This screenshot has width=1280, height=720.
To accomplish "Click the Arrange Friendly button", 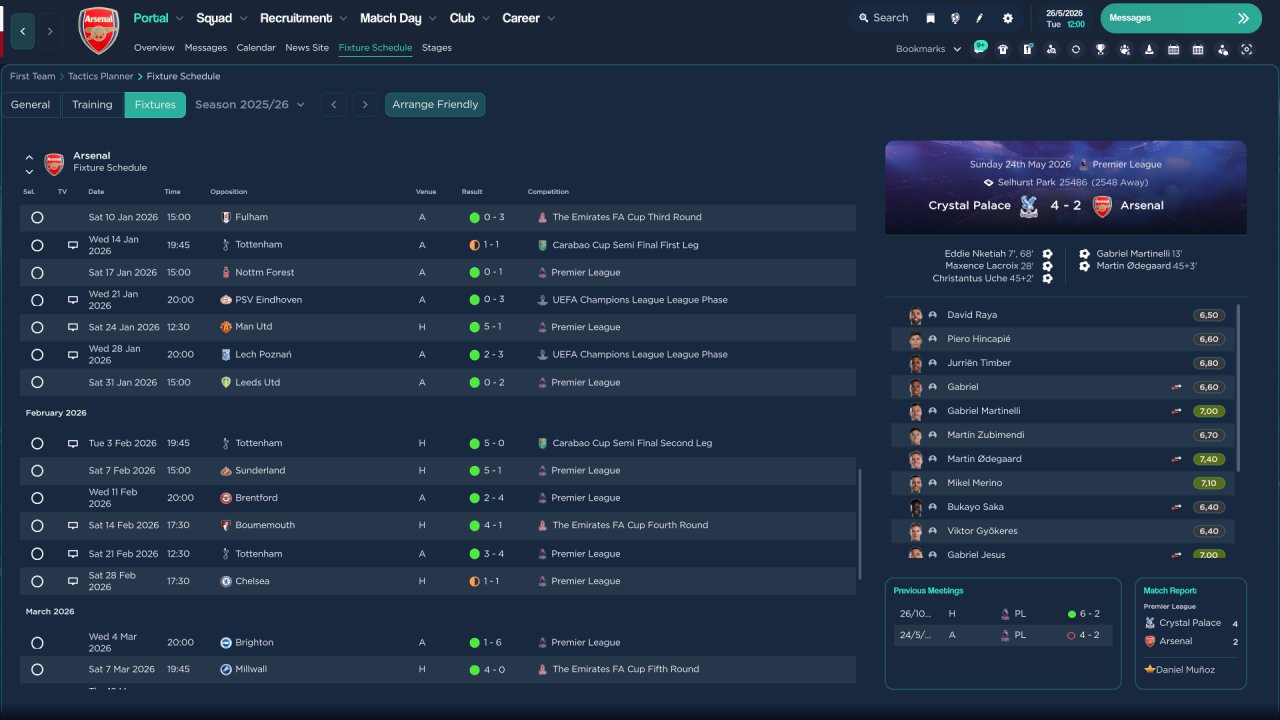I will [435, 105].
